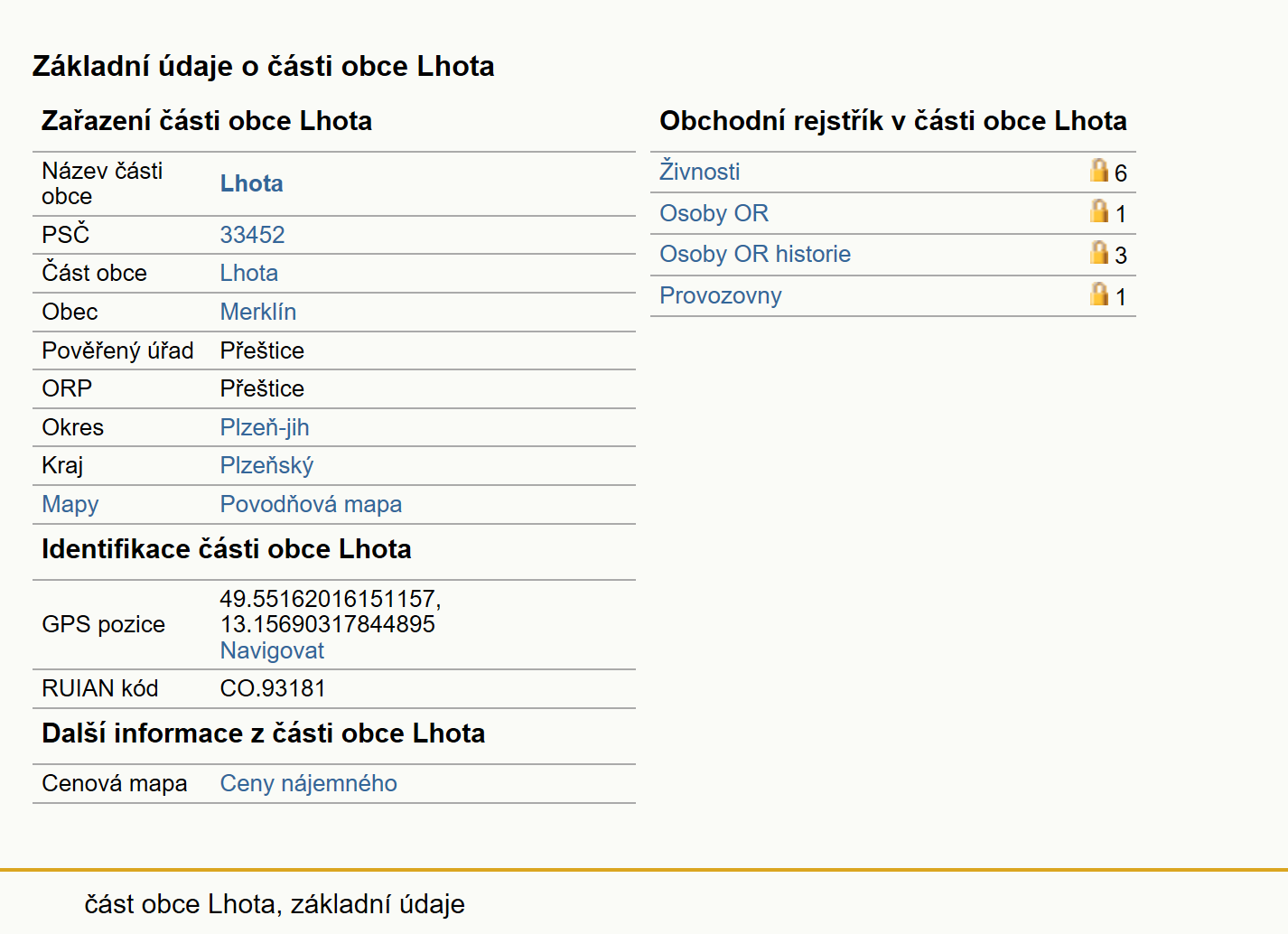Click the lock icon in the Osoby OR row

[1098, 210]
